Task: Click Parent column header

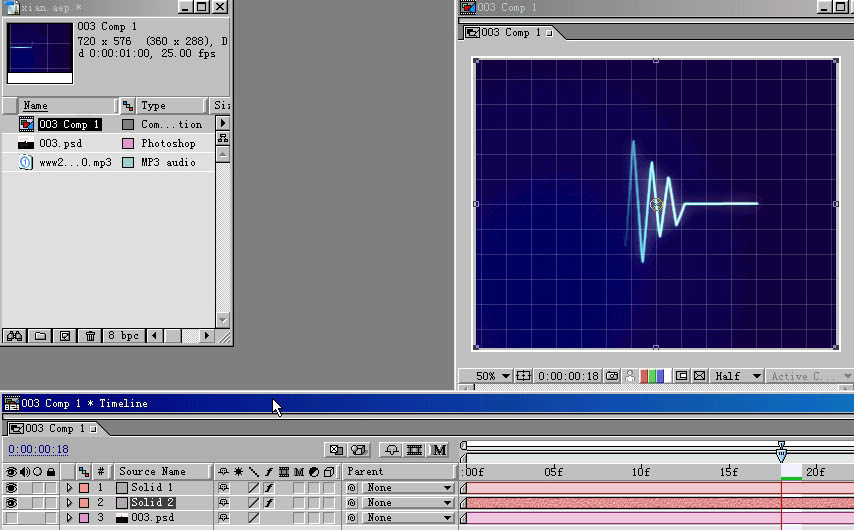Action: point(399,472)
